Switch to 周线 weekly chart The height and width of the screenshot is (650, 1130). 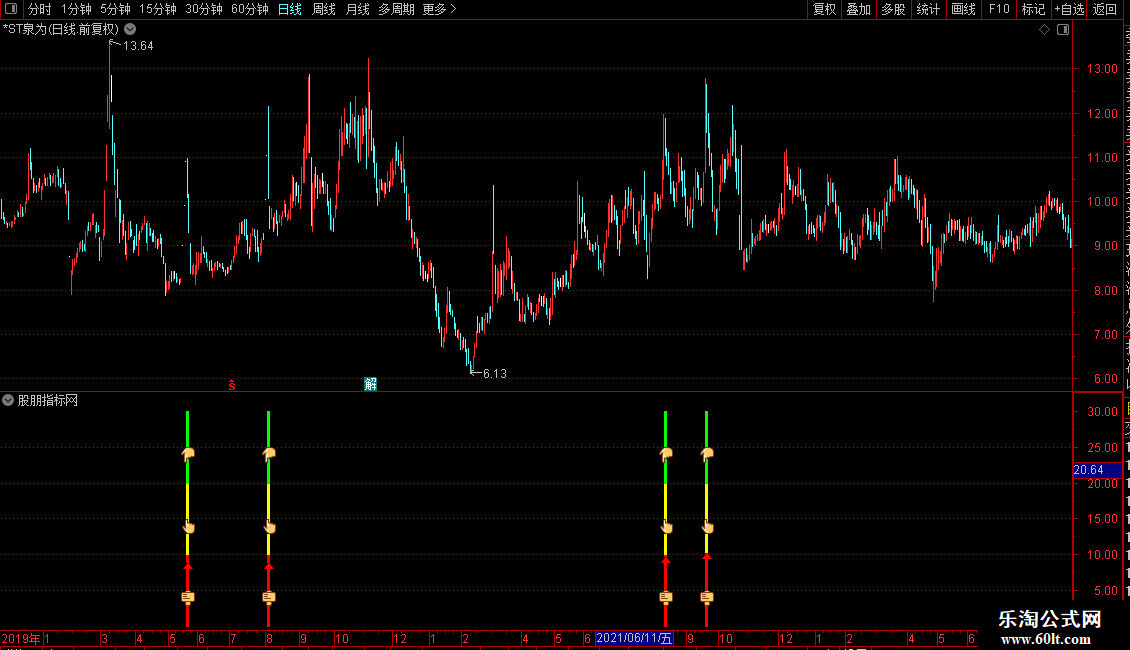324,9
